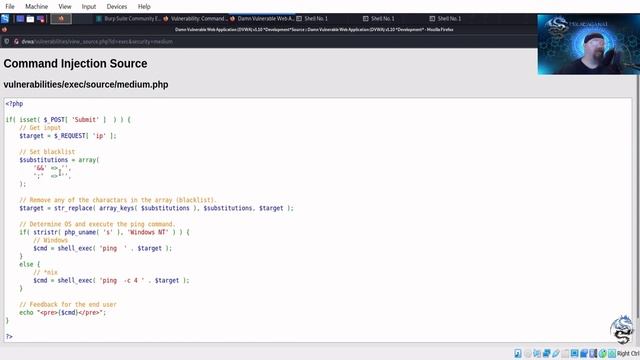The image size is (640, 360).
Task: Click the '&&' => '' array entry
Action: [x=52, y=168]
